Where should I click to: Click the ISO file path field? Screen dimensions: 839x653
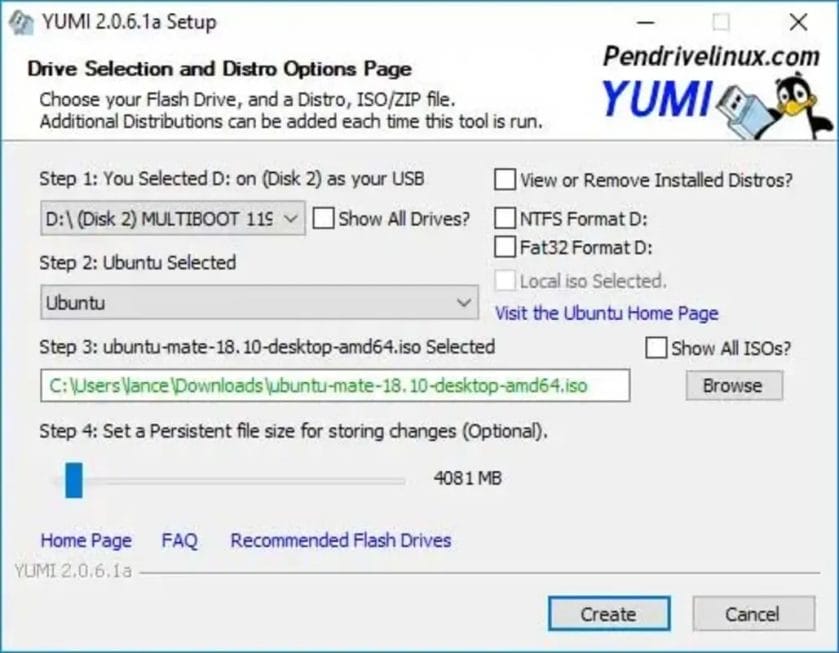pyautogui.click(x=335, y=385)
